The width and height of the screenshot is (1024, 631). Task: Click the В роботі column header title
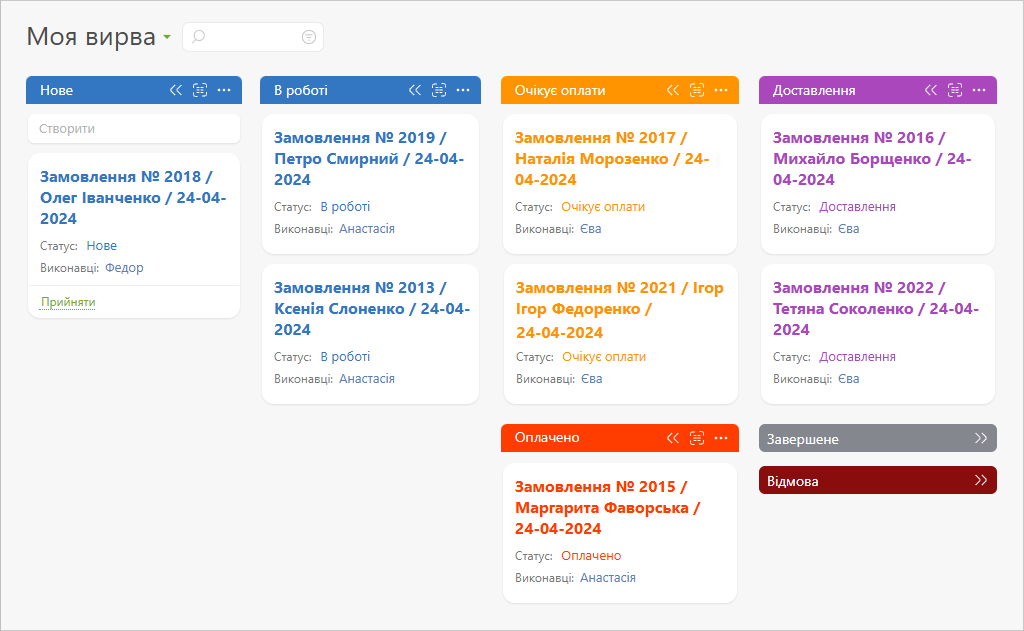point(300,90)
